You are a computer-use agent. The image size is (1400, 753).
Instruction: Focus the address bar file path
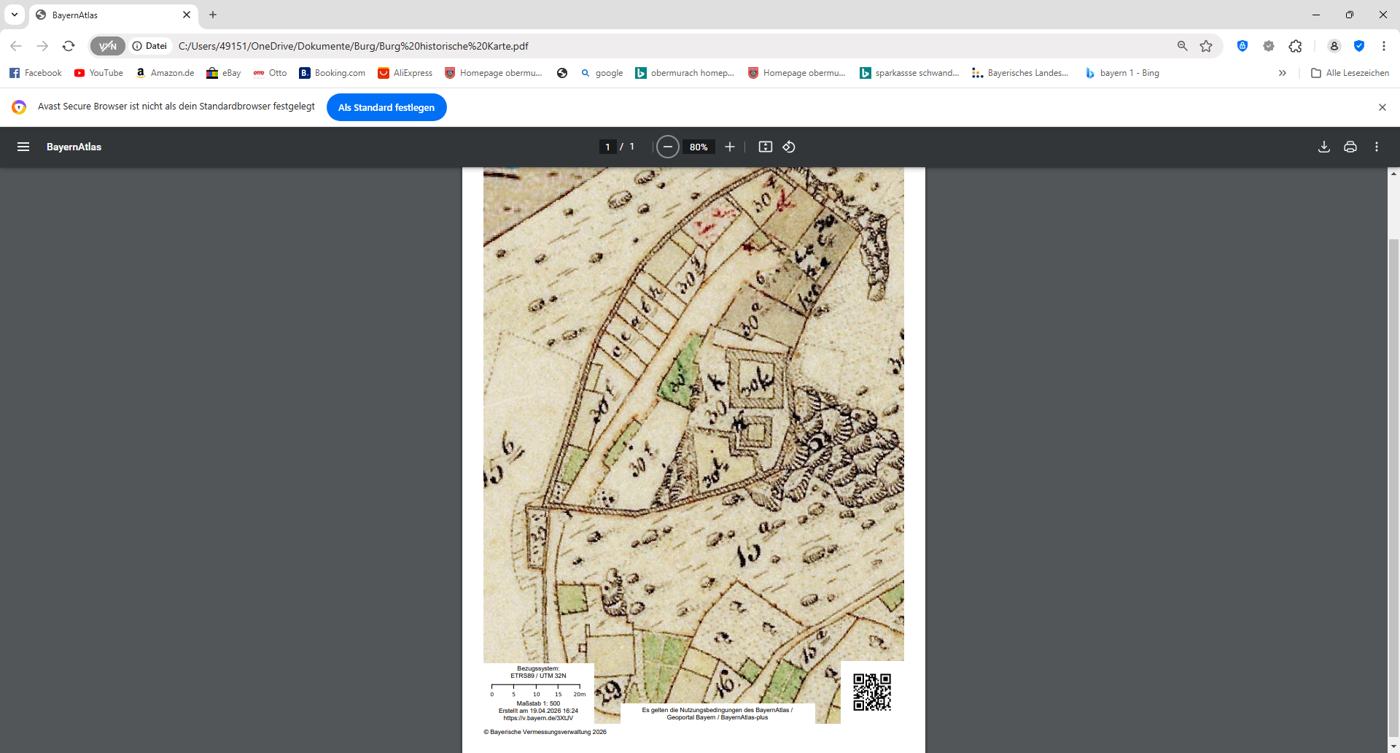coord(353,46)
